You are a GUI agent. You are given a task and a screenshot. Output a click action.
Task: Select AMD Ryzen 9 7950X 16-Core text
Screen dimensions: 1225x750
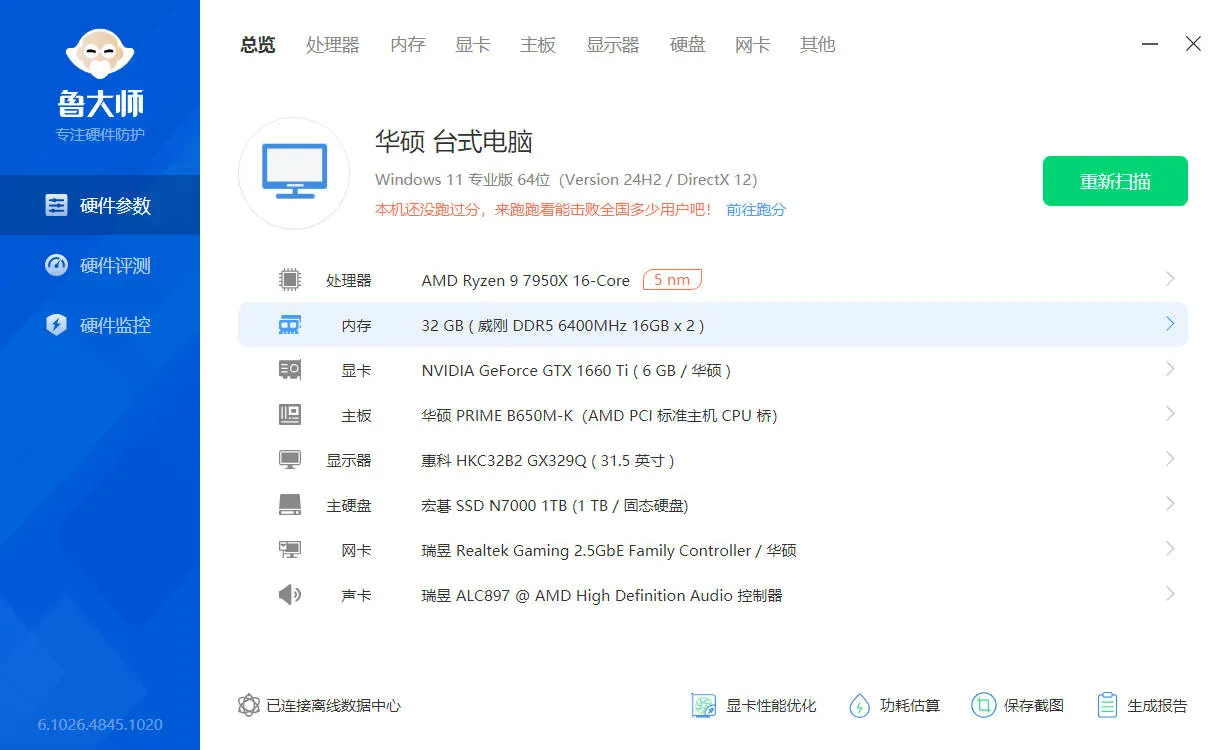coord(526,281)
